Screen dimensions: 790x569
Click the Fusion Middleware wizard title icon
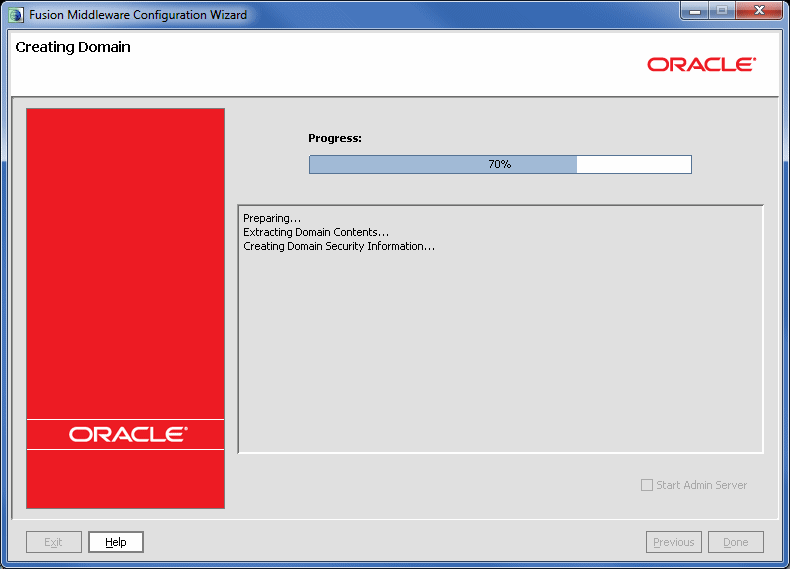point(16,15)
